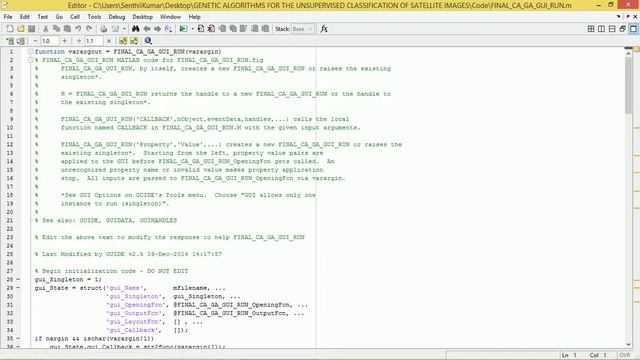The image size is (640, 360).
Task: Navigate forward with the right arrow icon
Action: [x=157, y=29]
